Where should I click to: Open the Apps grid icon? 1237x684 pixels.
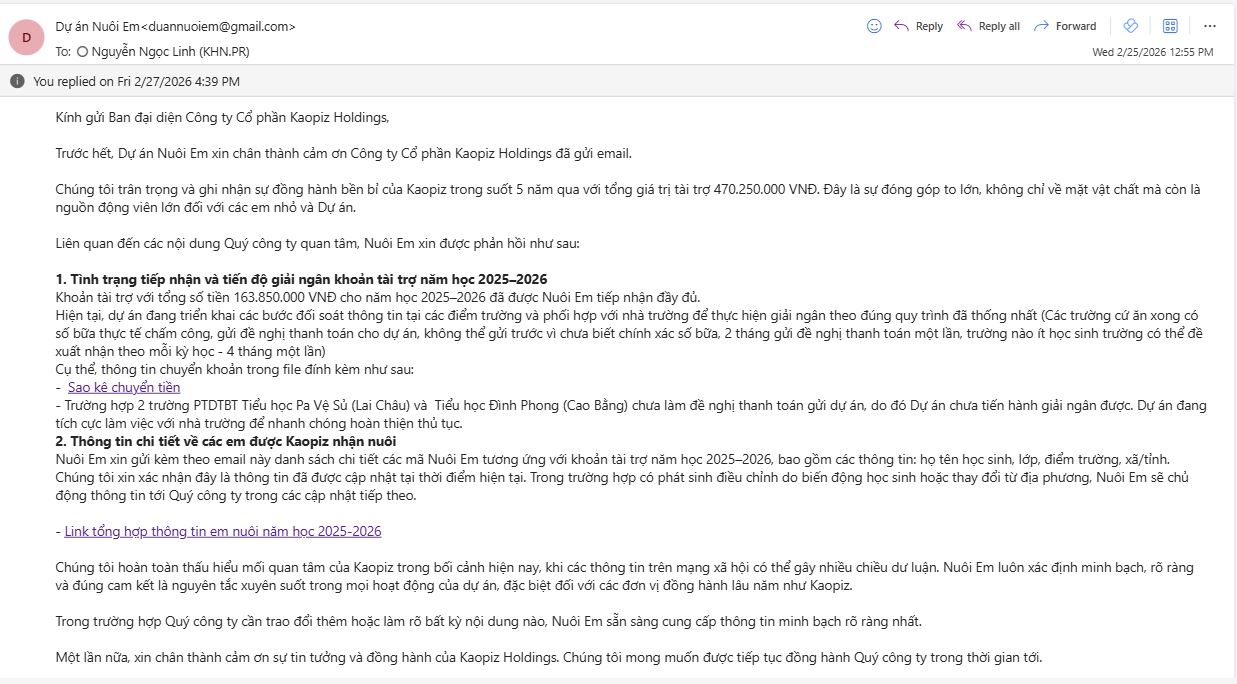coord(1170,26)
